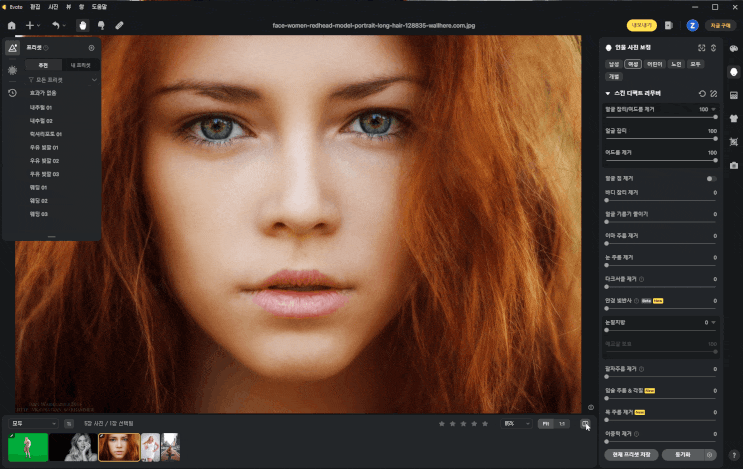The image size is (743, 469).
Task: Click the eraser-pen icon in skin section
Action: tap(714, 94)
